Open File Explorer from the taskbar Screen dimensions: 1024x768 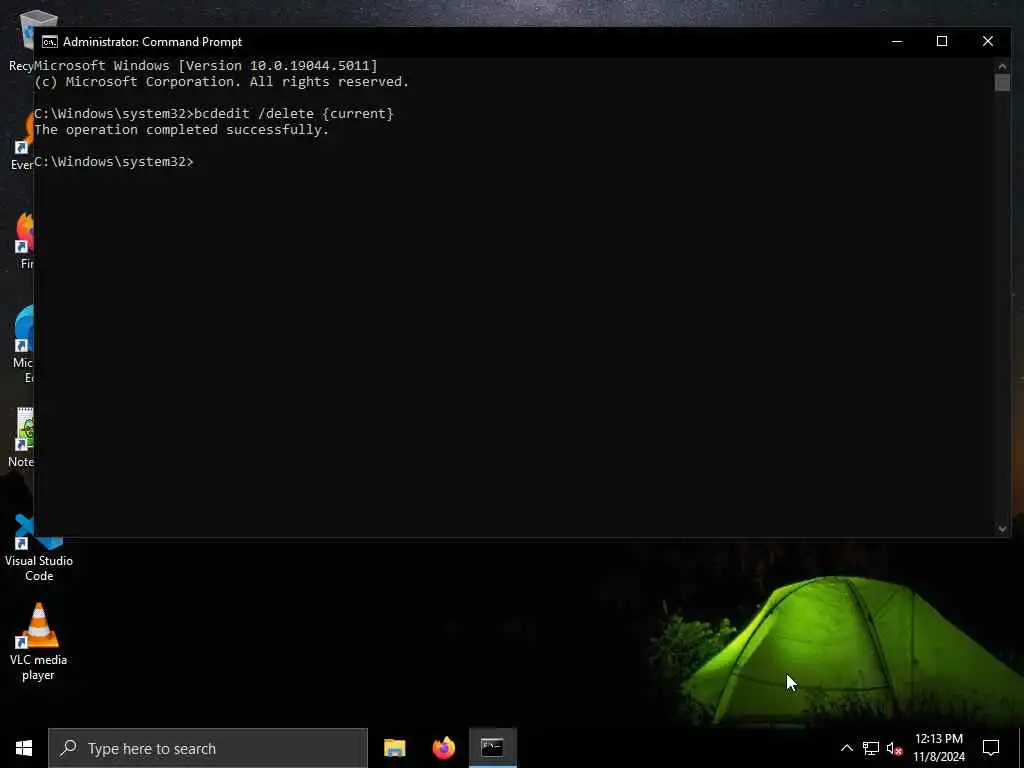pos(394,748)
